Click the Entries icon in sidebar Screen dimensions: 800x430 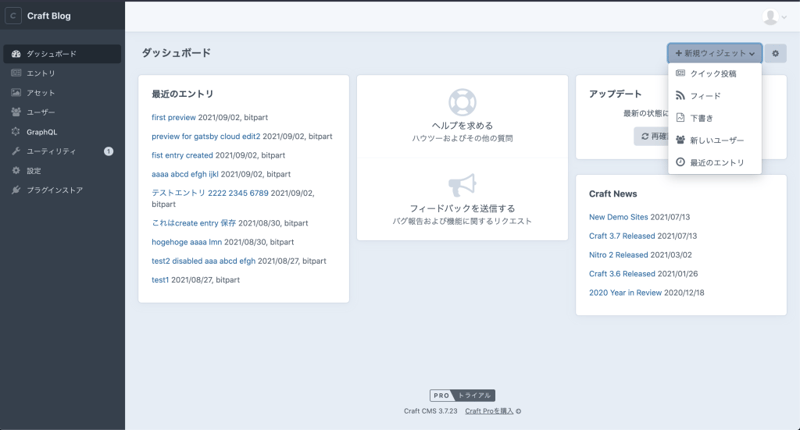click(x=16, y=73)
